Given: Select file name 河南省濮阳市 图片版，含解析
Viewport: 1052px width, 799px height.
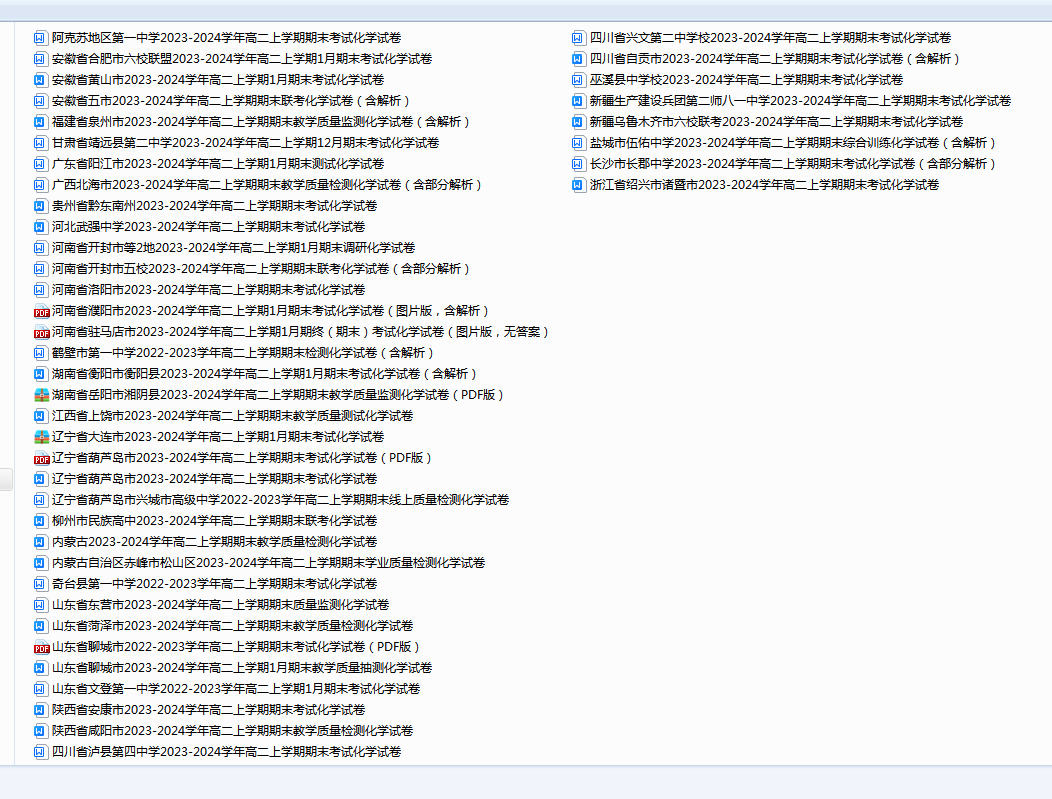Looking at the screenshot, I should tap(270, 311).
